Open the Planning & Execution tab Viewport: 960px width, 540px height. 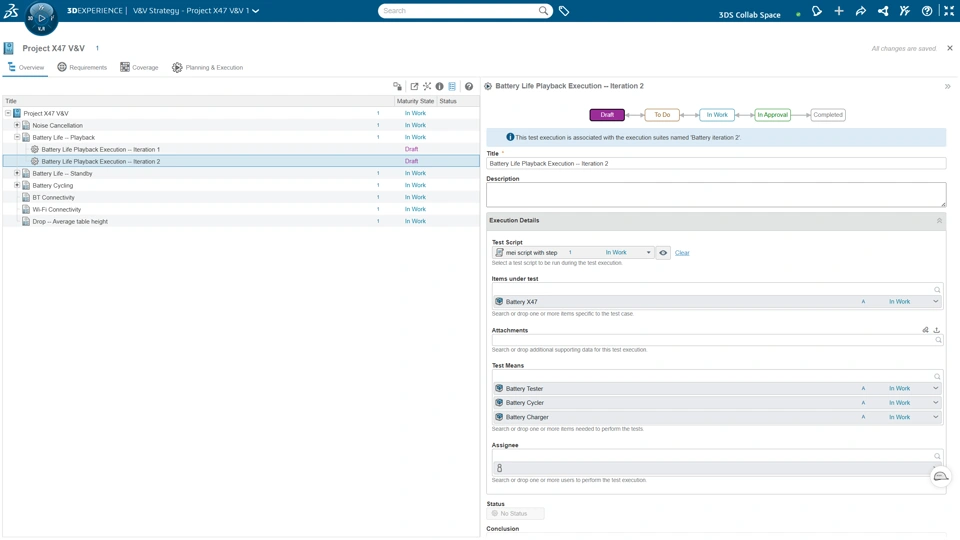[208, 67]
